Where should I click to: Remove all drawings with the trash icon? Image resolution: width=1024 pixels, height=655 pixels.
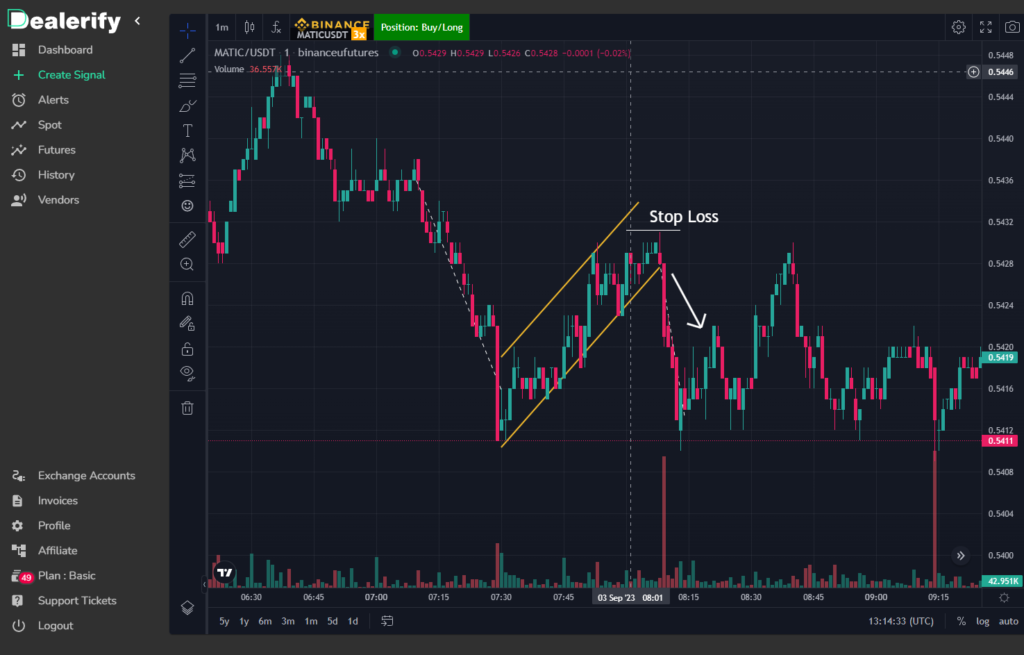pos(187,407)
